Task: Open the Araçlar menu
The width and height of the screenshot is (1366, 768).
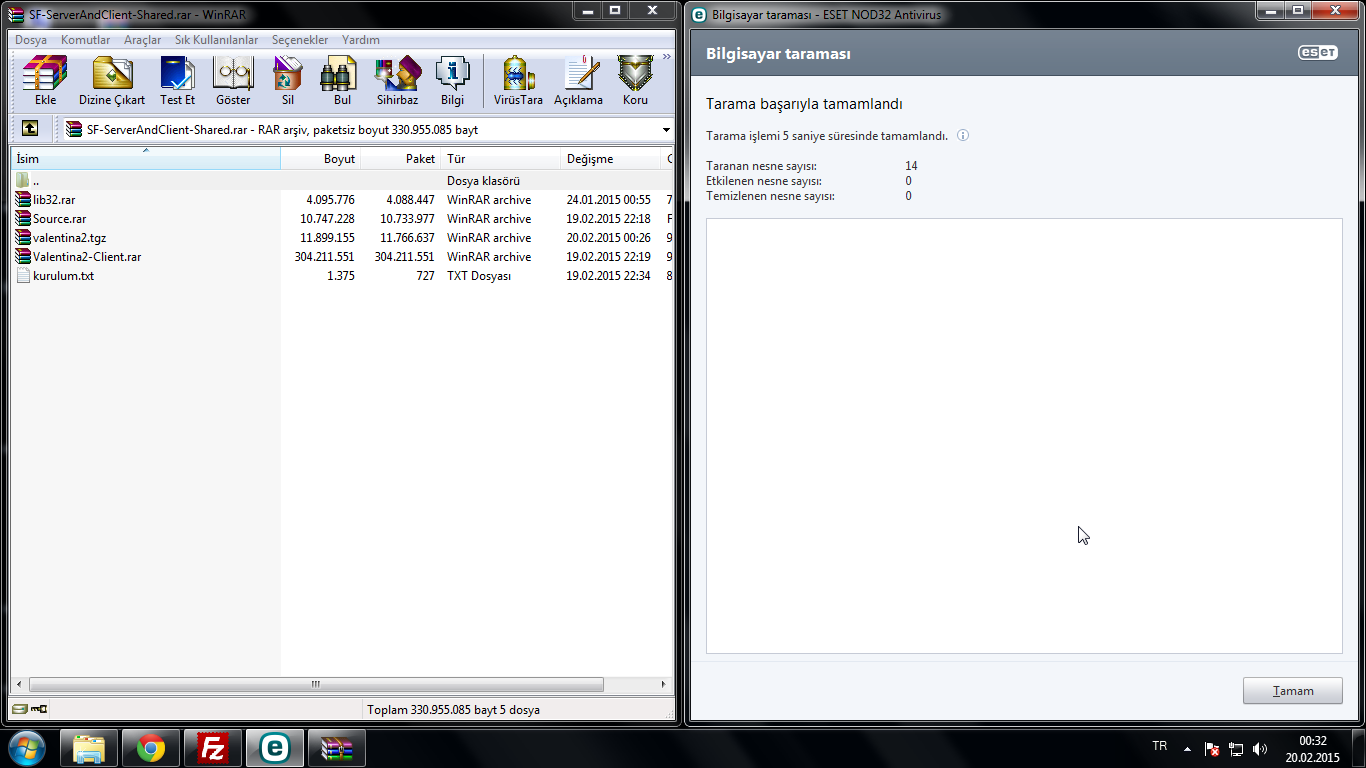Action: pos(143,40)
